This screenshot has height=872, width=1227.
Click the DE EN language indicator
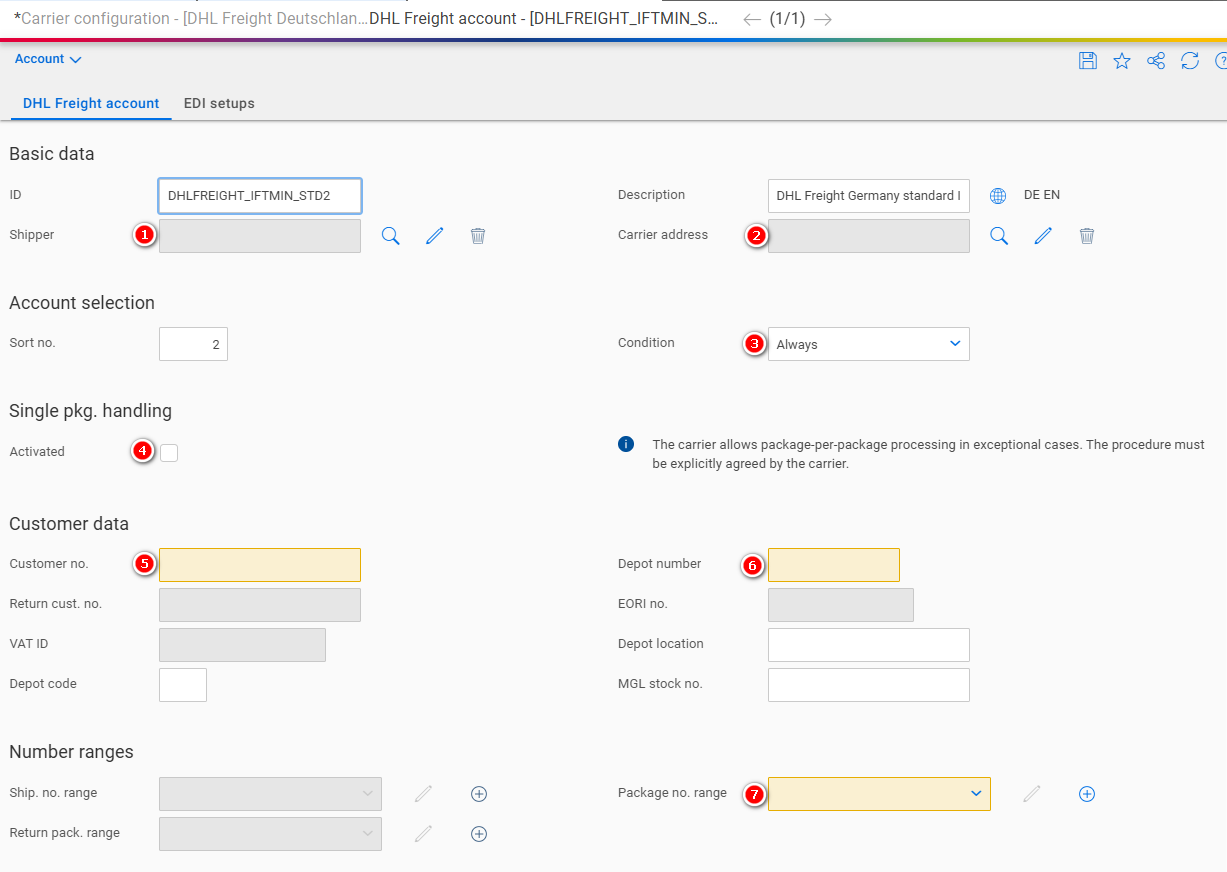(x=1042, y=195)
